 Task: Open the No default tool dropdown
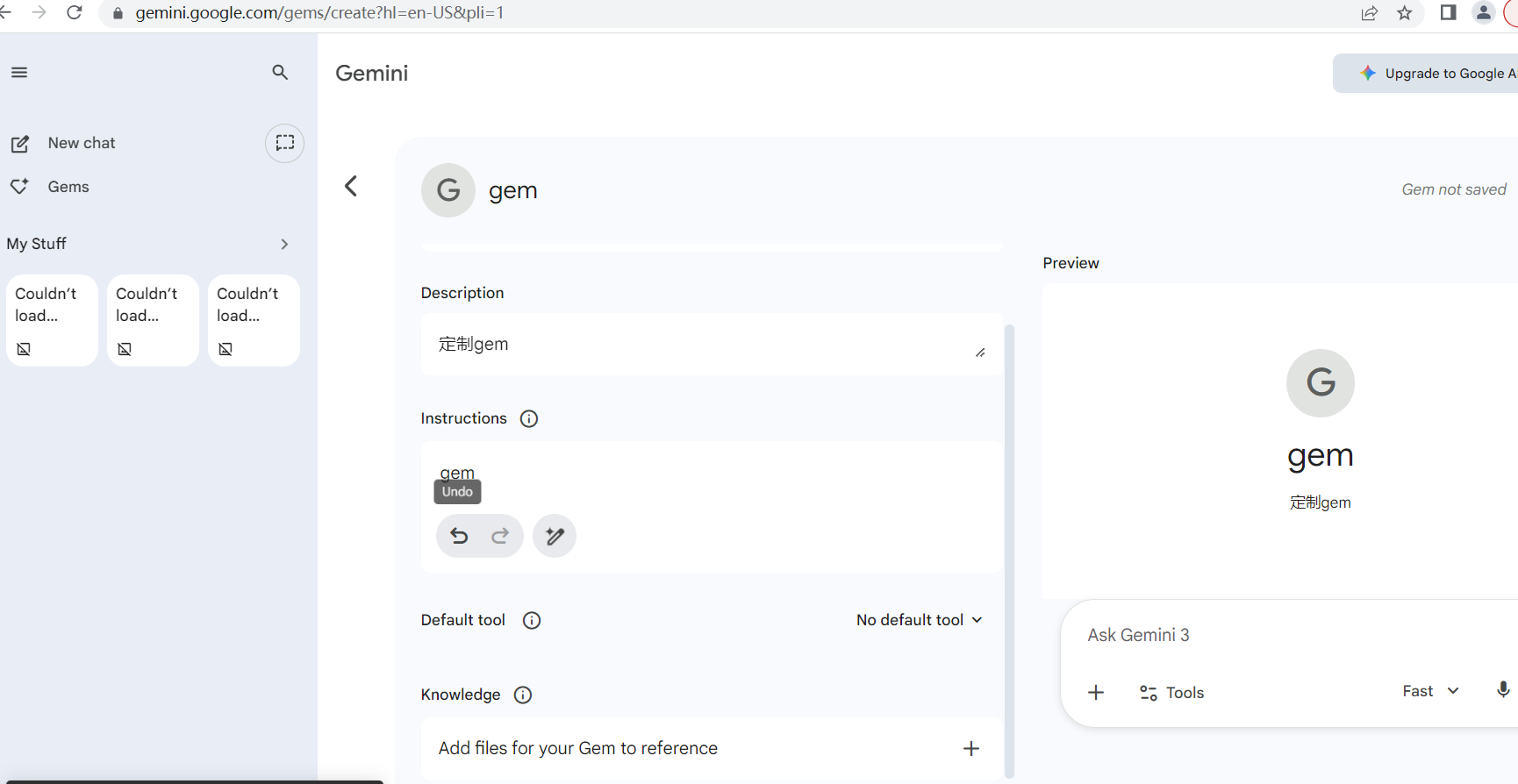(x=920, y=620)
